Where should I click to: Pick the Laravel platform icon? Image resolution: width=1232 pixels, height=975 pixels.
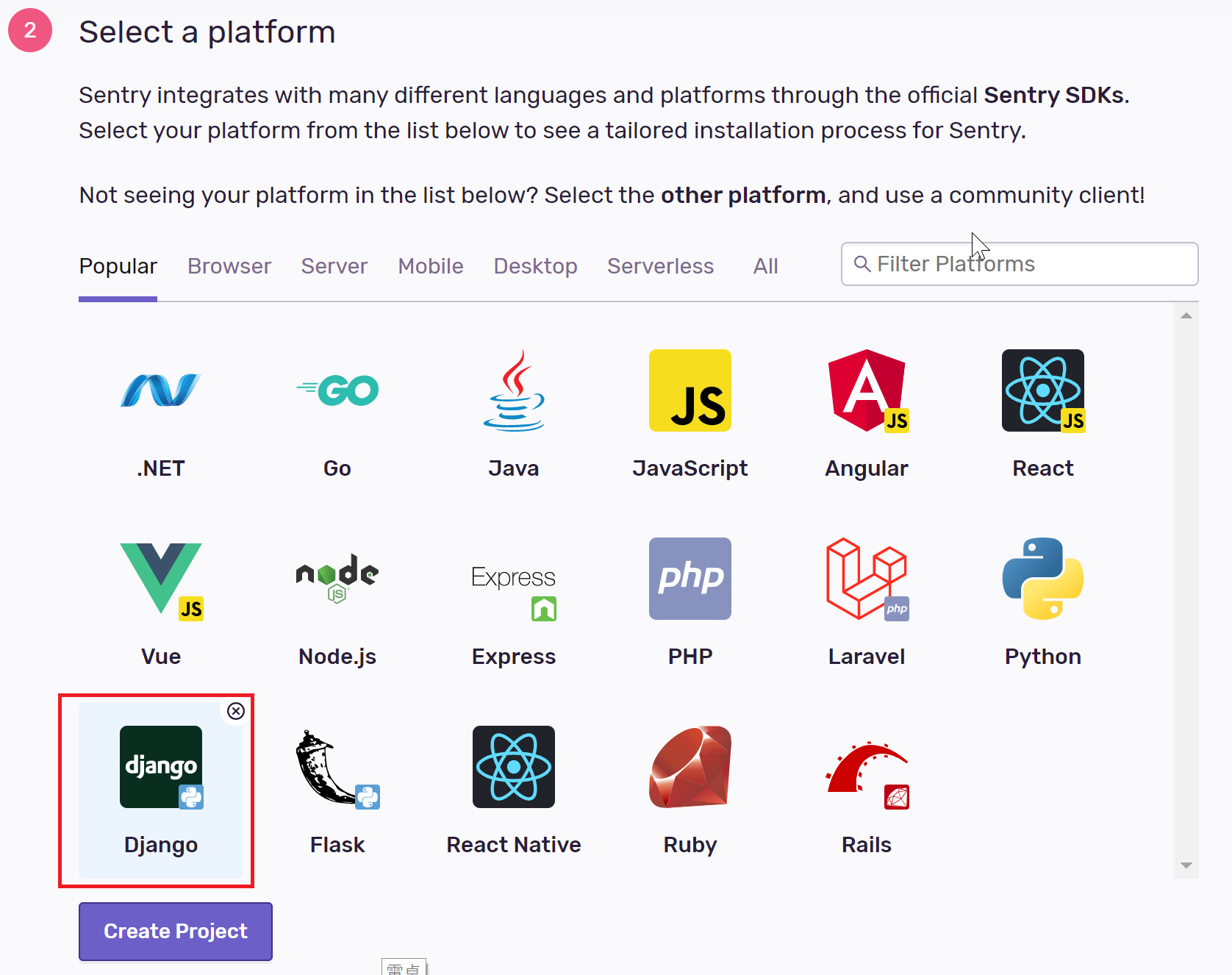(867, 579)
